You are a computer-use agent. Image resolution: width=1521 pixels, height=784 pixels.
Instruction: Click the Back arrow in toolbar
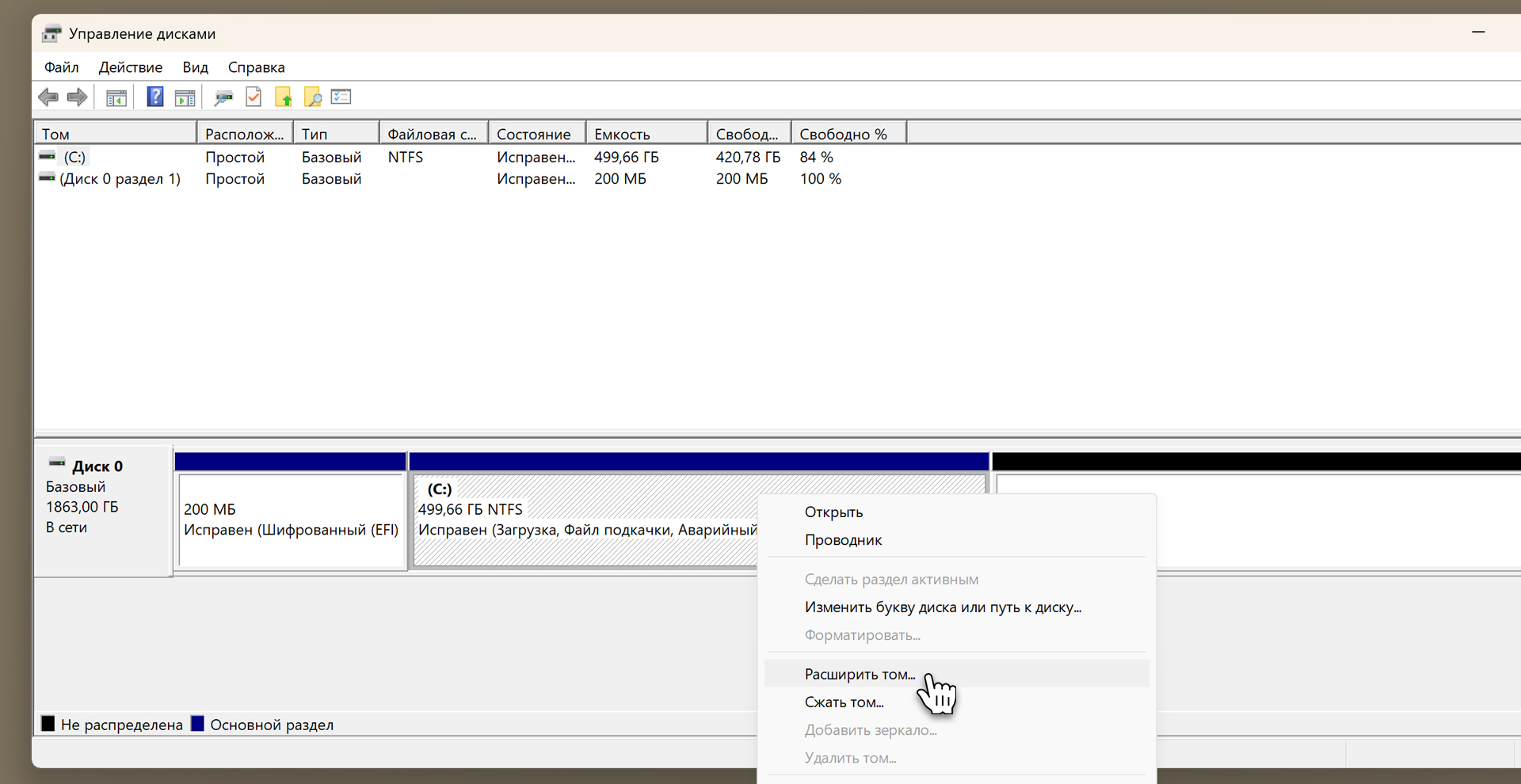click(48, 97)
